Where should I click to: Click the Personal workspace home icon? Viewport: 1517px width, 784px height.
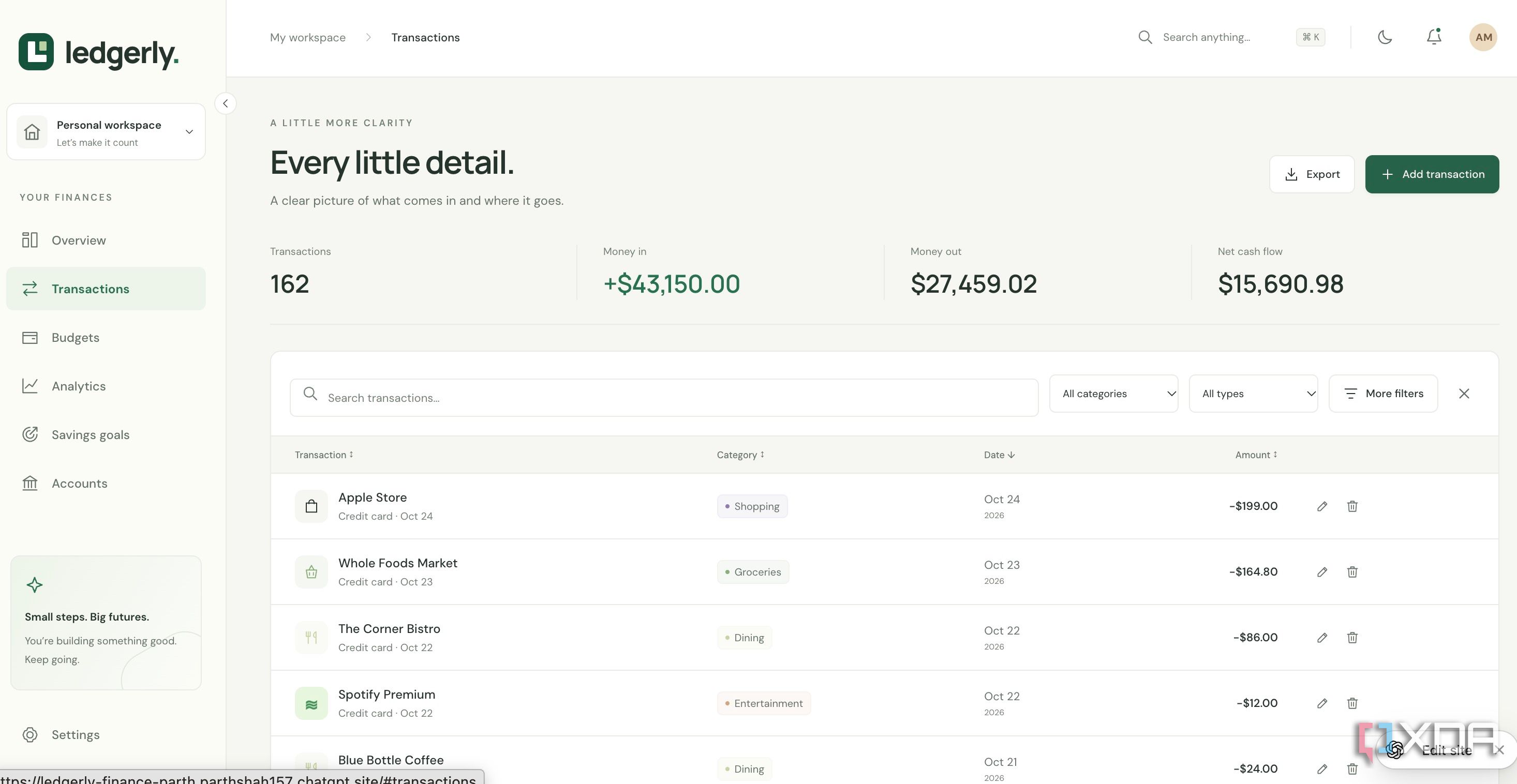click(x=33, y=132)
